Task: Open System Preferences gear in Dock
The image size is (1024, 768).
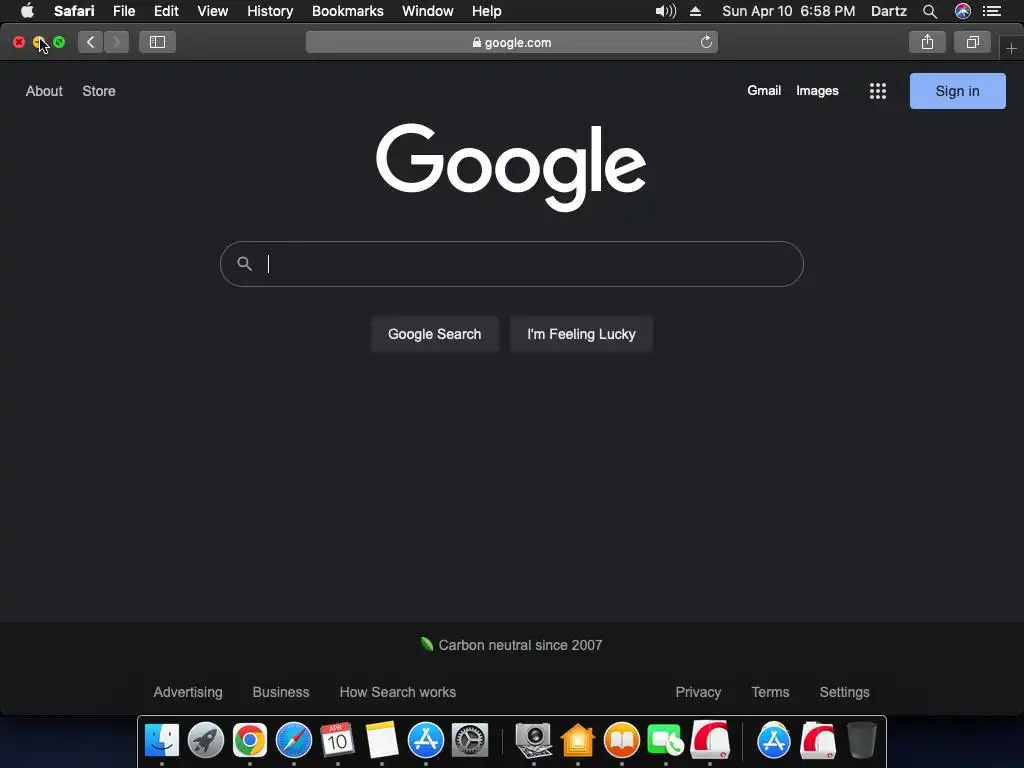Action: (x=470, y=741)
